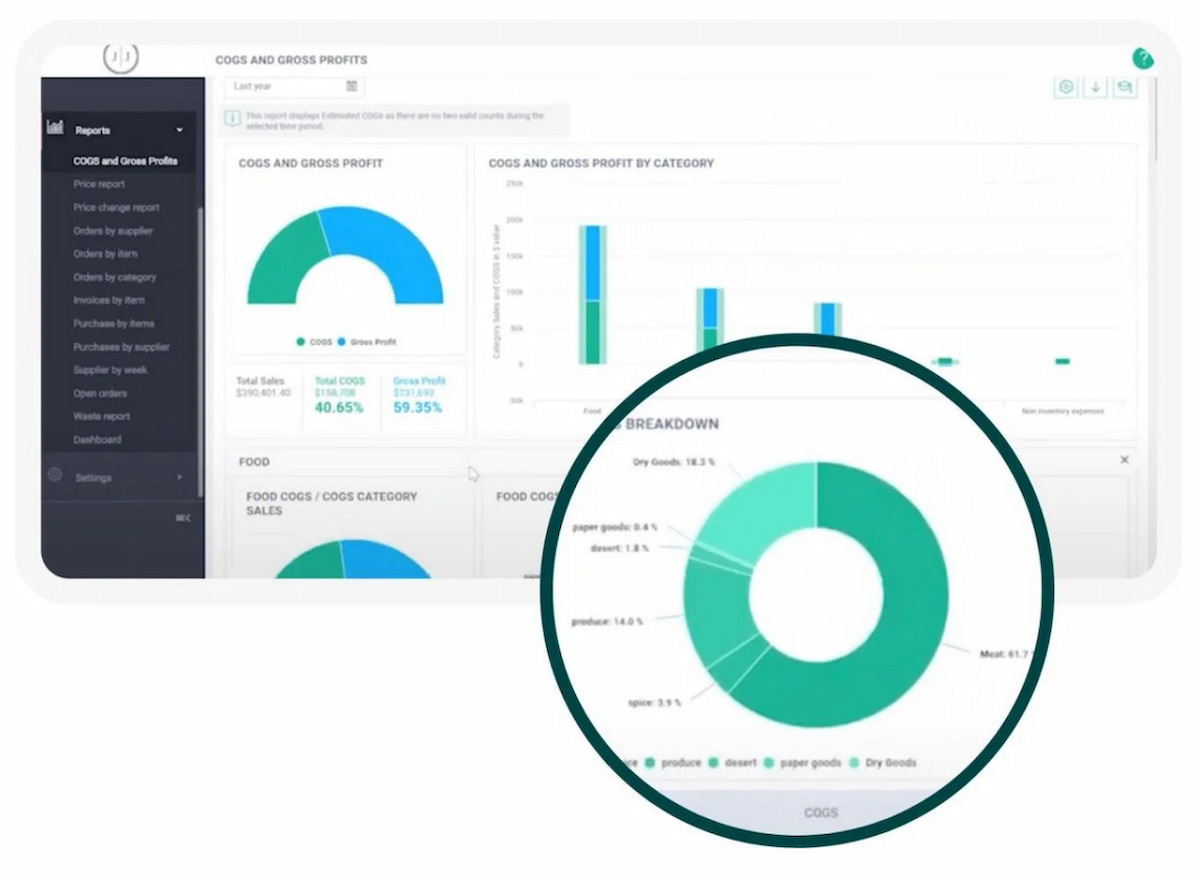
Task: Click the info icon on the Estimated COGs notice
Action: (x=231, y=116)
